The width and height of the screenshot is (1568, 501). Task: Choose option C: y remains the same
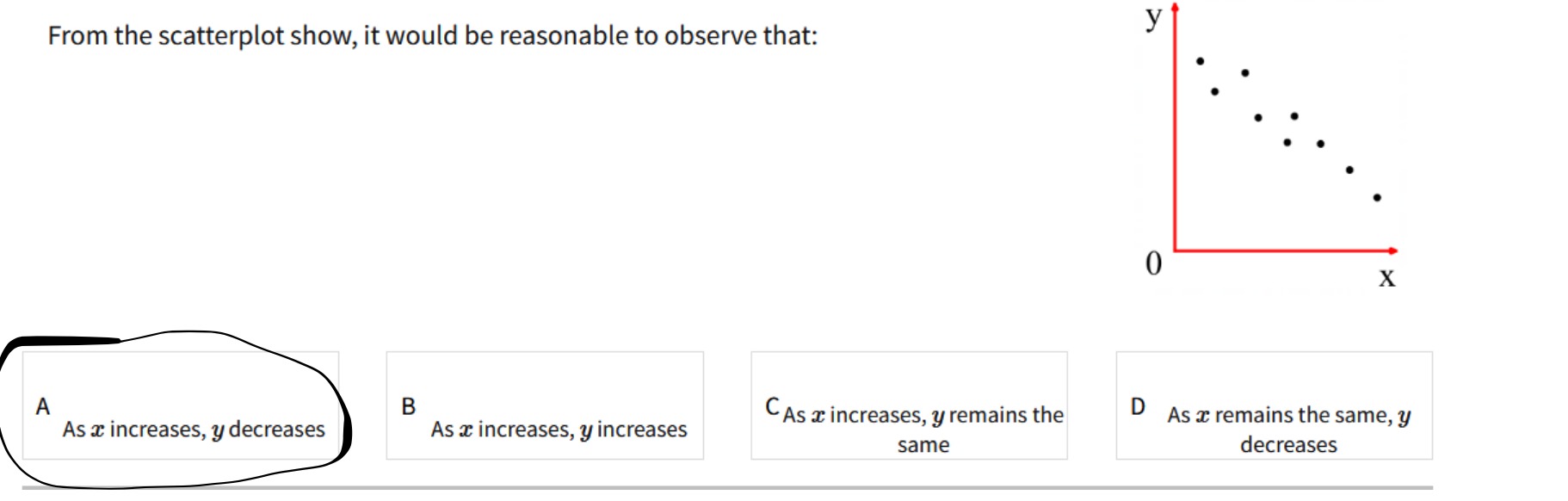[910, 405]
